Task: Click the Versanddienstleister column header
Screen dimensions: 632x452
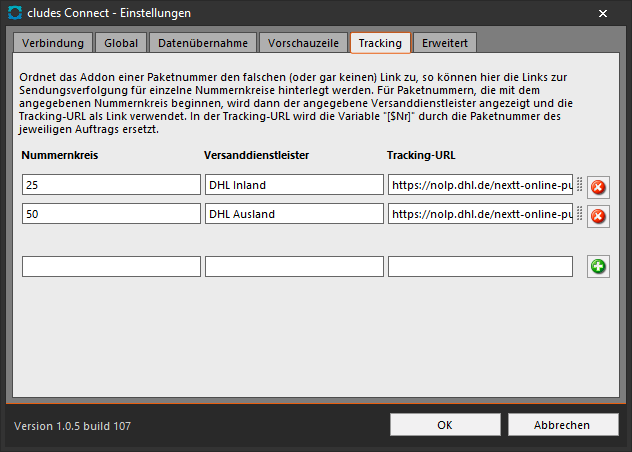Action: tap(256, 155)
